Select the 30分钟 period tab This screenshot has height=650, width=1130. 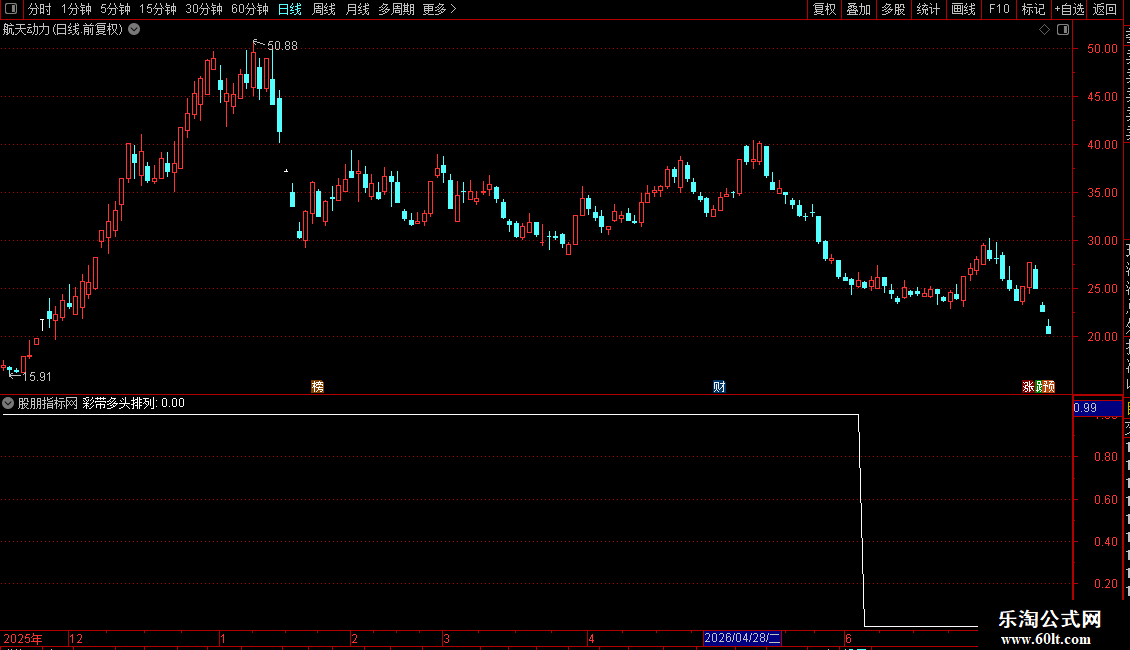click(204, 9)
